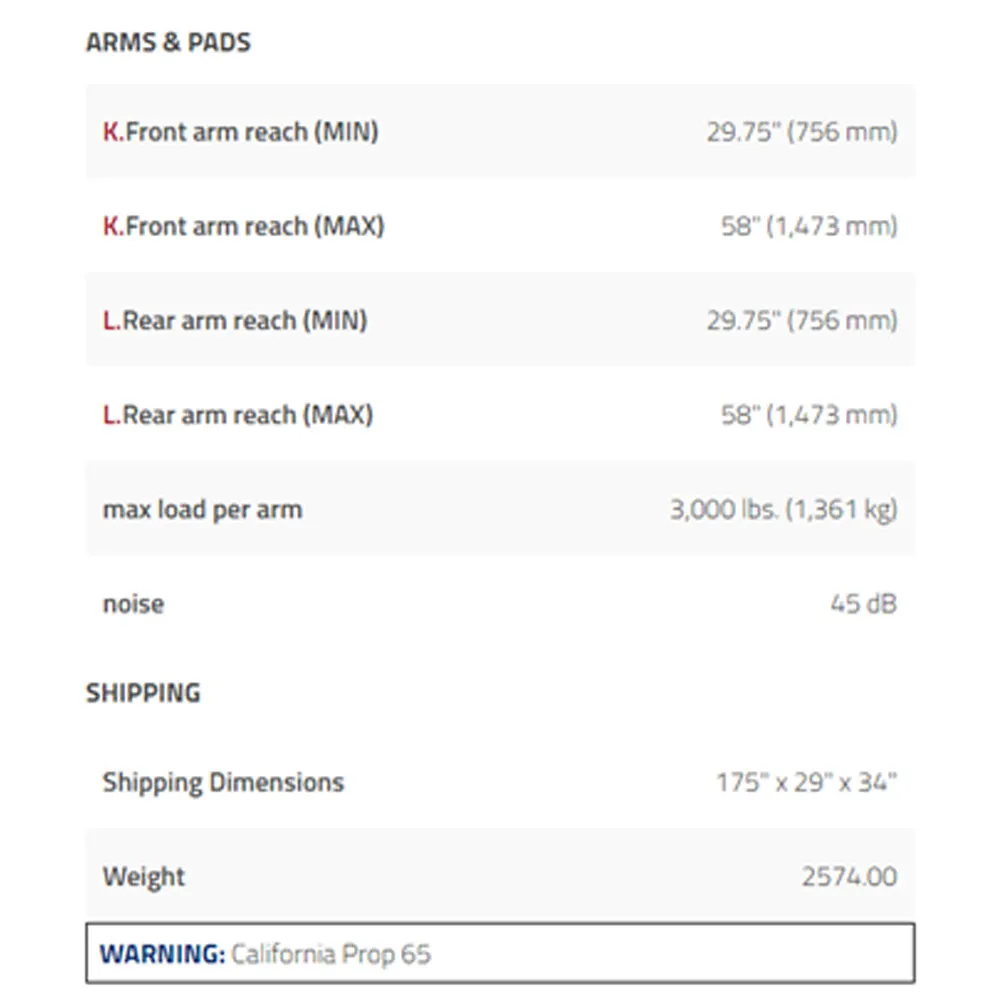Select the L.Rear arm reach (MIN) label
The height and width of the screenshot is (1000, 1000).
[x=235, y=321]
